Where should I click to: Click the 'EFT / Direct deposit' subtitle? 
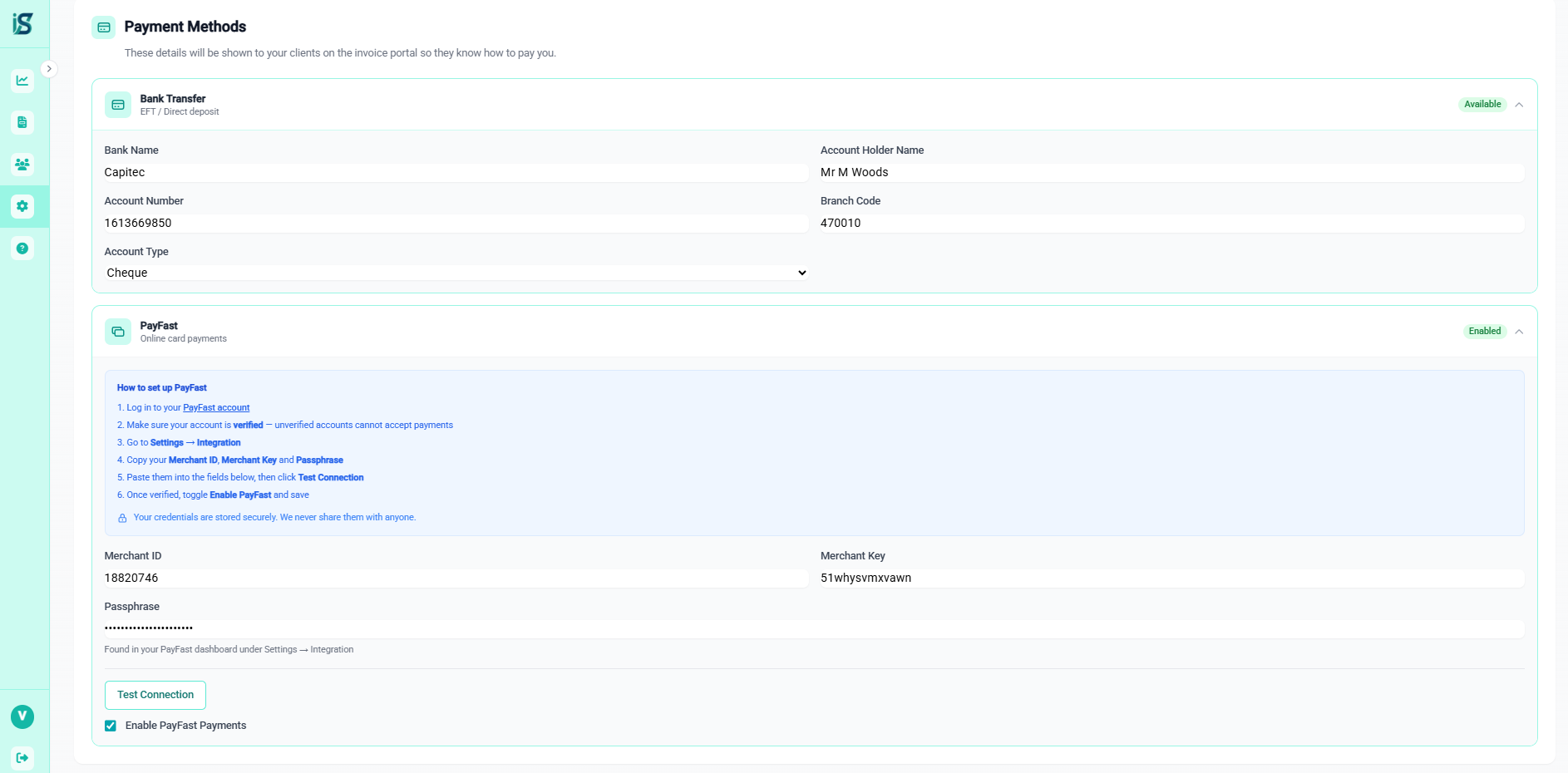point(180,112)
